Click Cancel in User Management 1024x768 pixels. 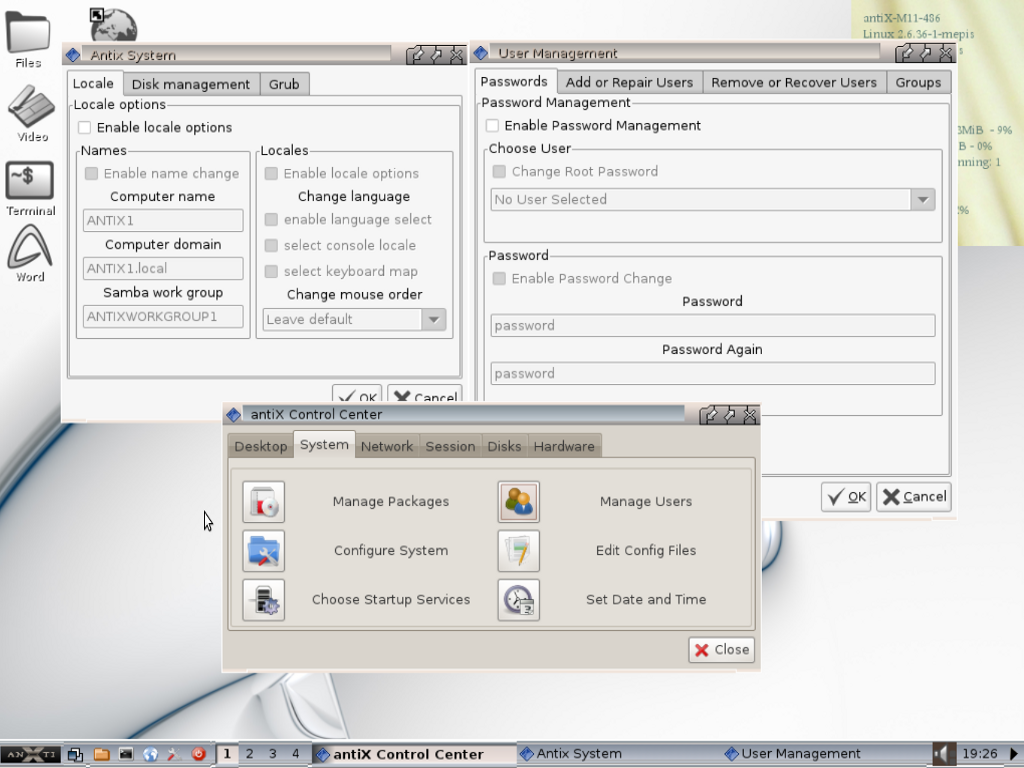point(914,497)
